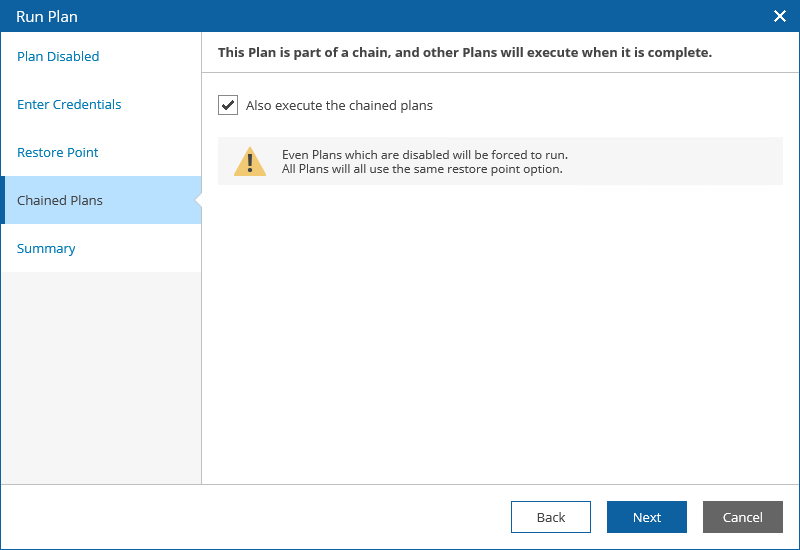Proceed with the Next button
Viewport: 800px width, 550px height.
[646, 517]
